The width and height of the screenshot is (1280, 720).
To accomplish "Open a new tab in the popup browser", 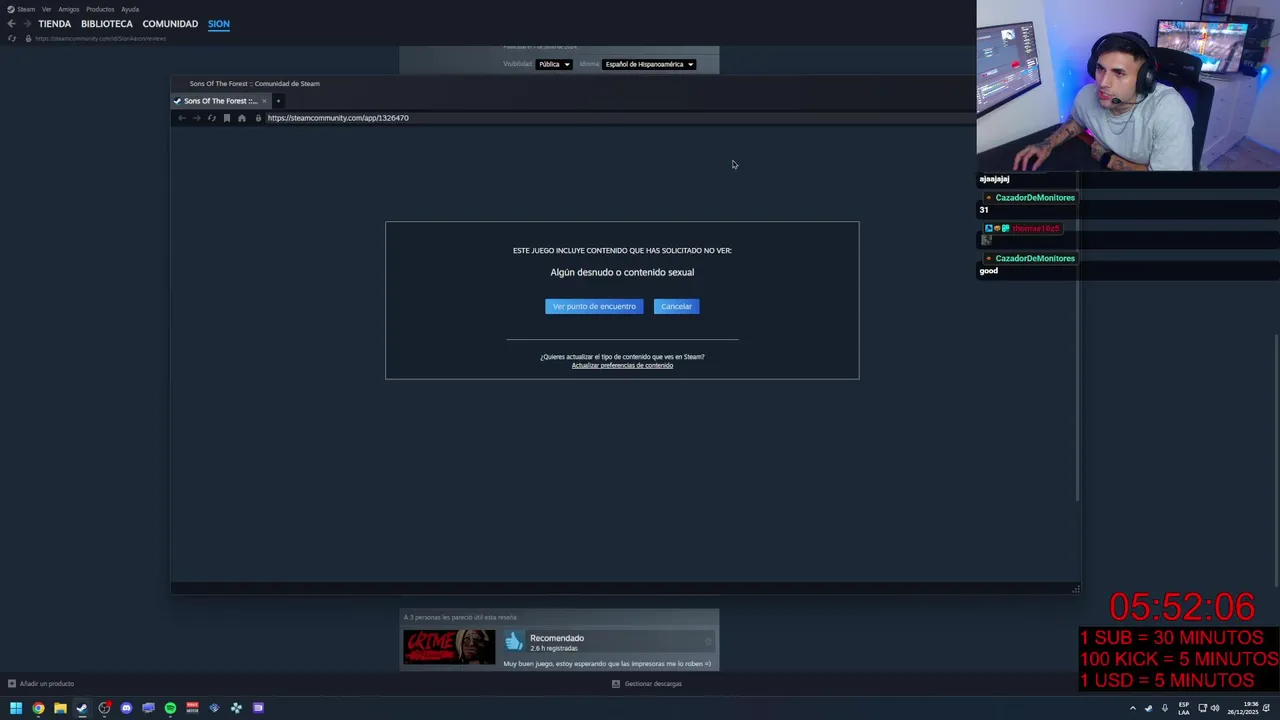I will (x=278, y=101).
